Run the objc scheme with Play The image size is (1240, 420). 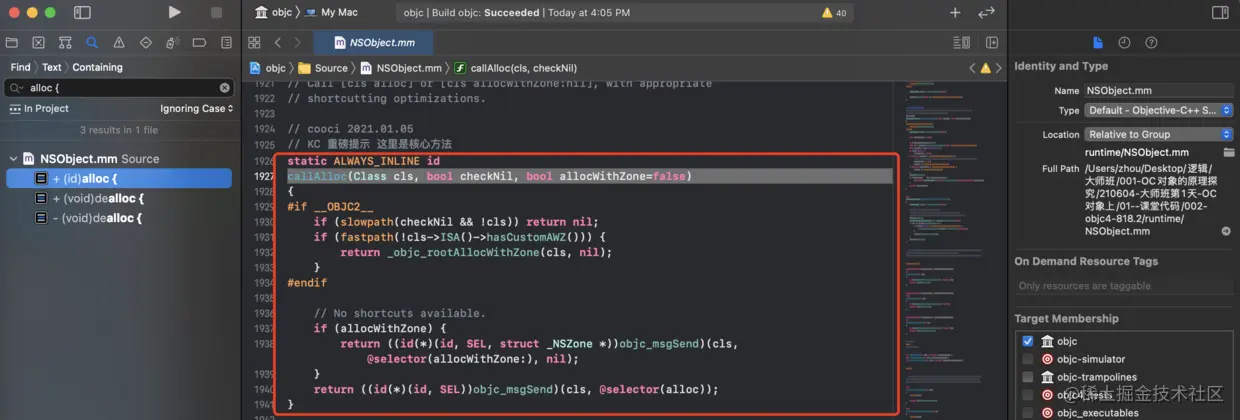tap(175, 12)
